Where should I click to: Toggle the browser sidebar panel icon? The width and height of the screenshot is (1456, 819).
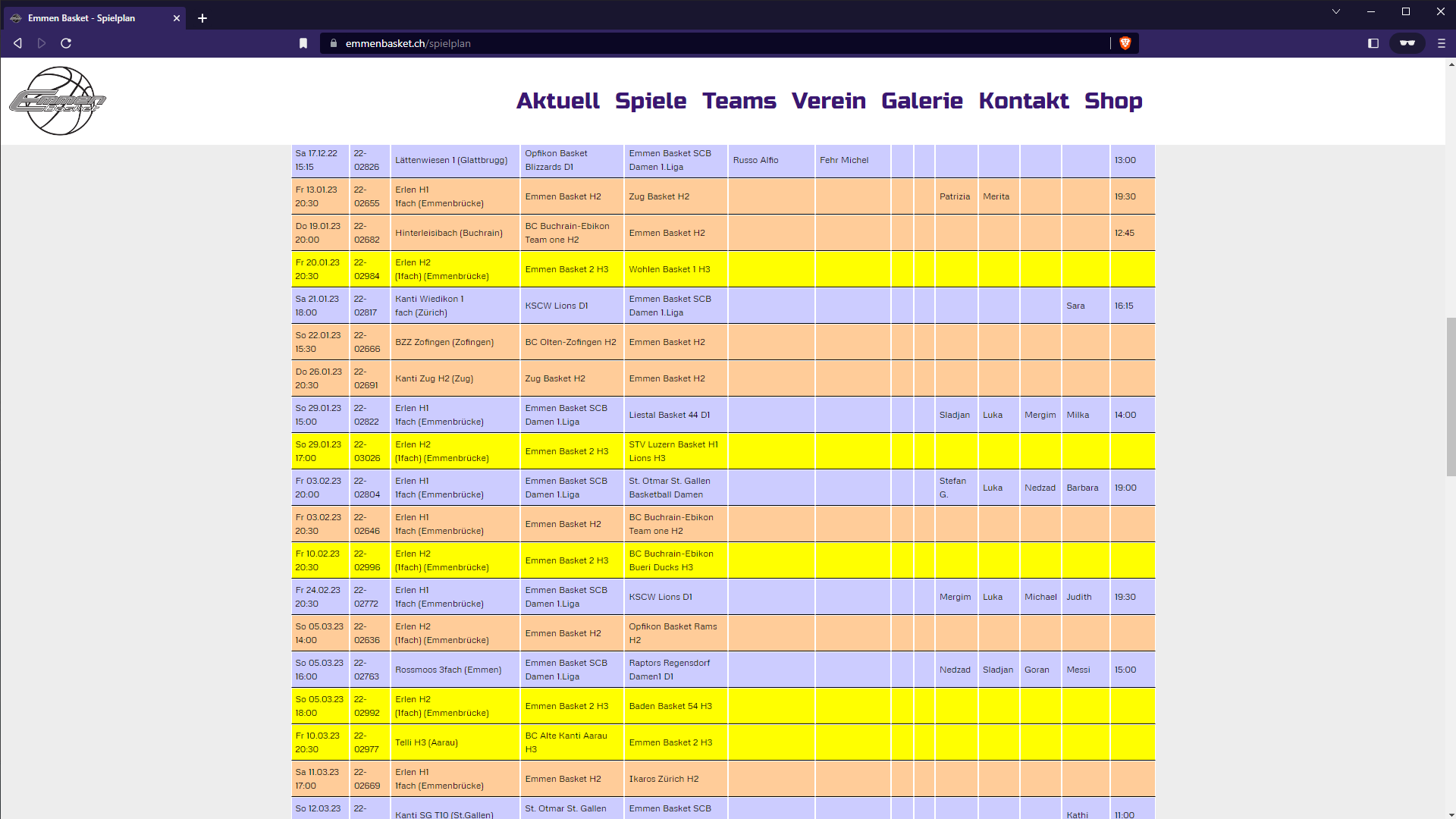pos(1373,43)
